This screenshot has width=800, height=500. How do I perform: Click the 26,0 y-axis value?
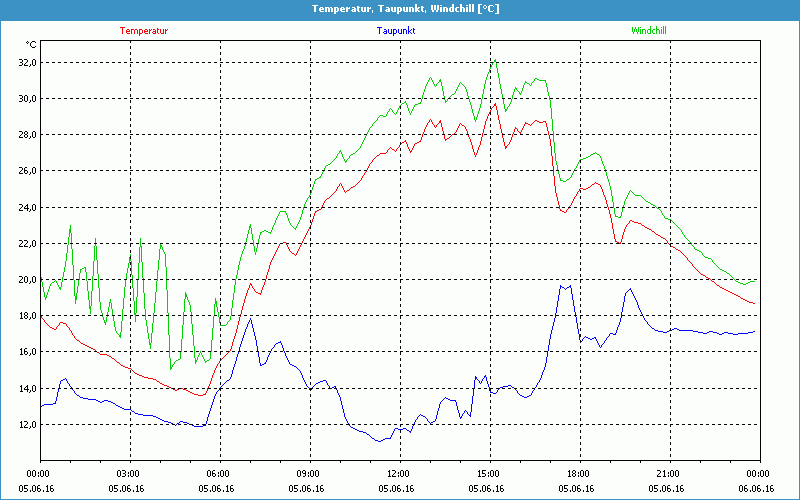(x=28, y=171)
